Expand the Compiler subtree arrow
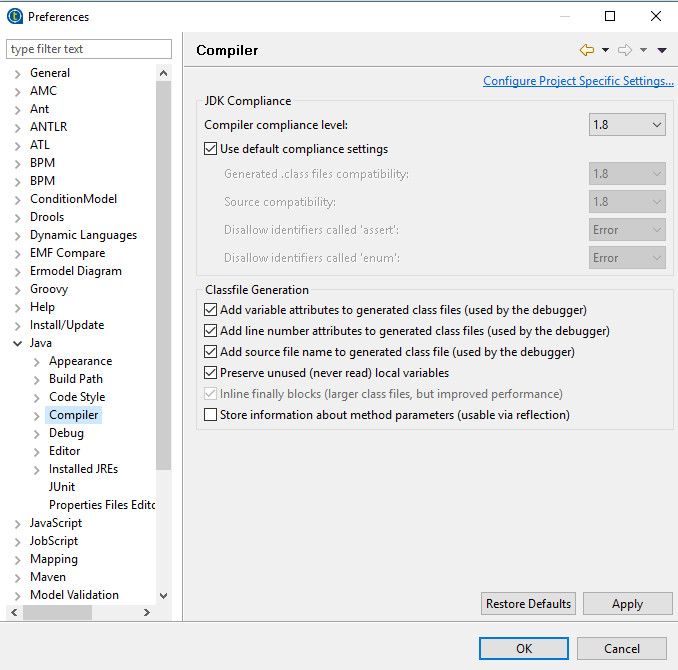This screenshot has height=670, width=678. 36,416
